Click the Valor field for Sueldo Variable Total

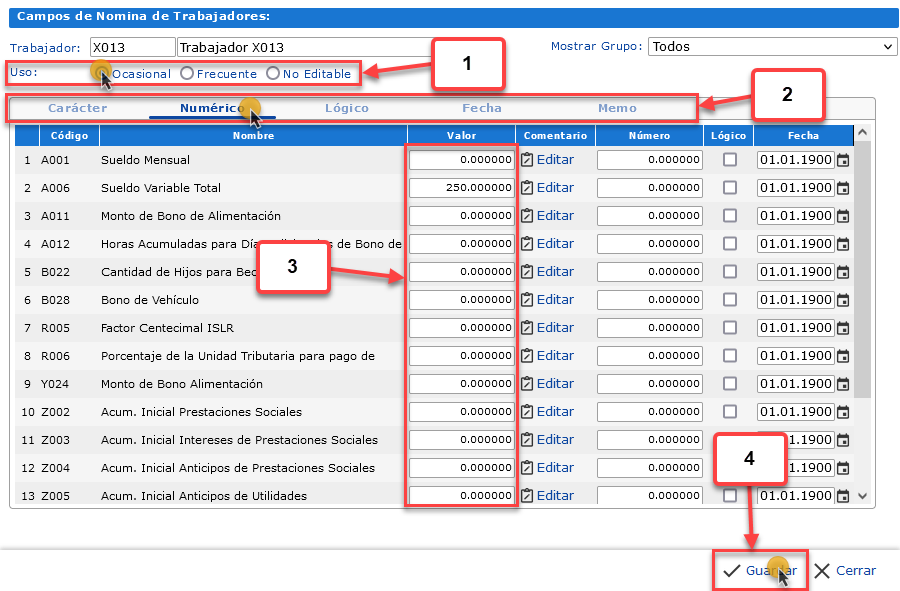[461, 188]
